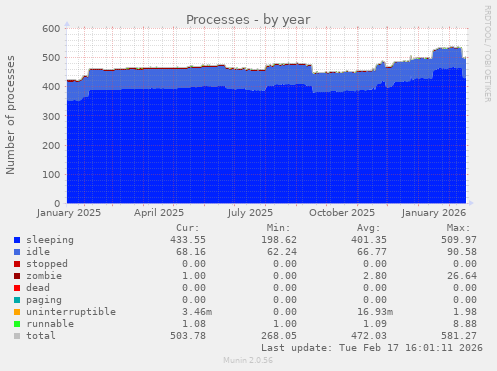497x371 pixels.
Task: Click idle current value 68.16
Action: click(x=191, y=252)
